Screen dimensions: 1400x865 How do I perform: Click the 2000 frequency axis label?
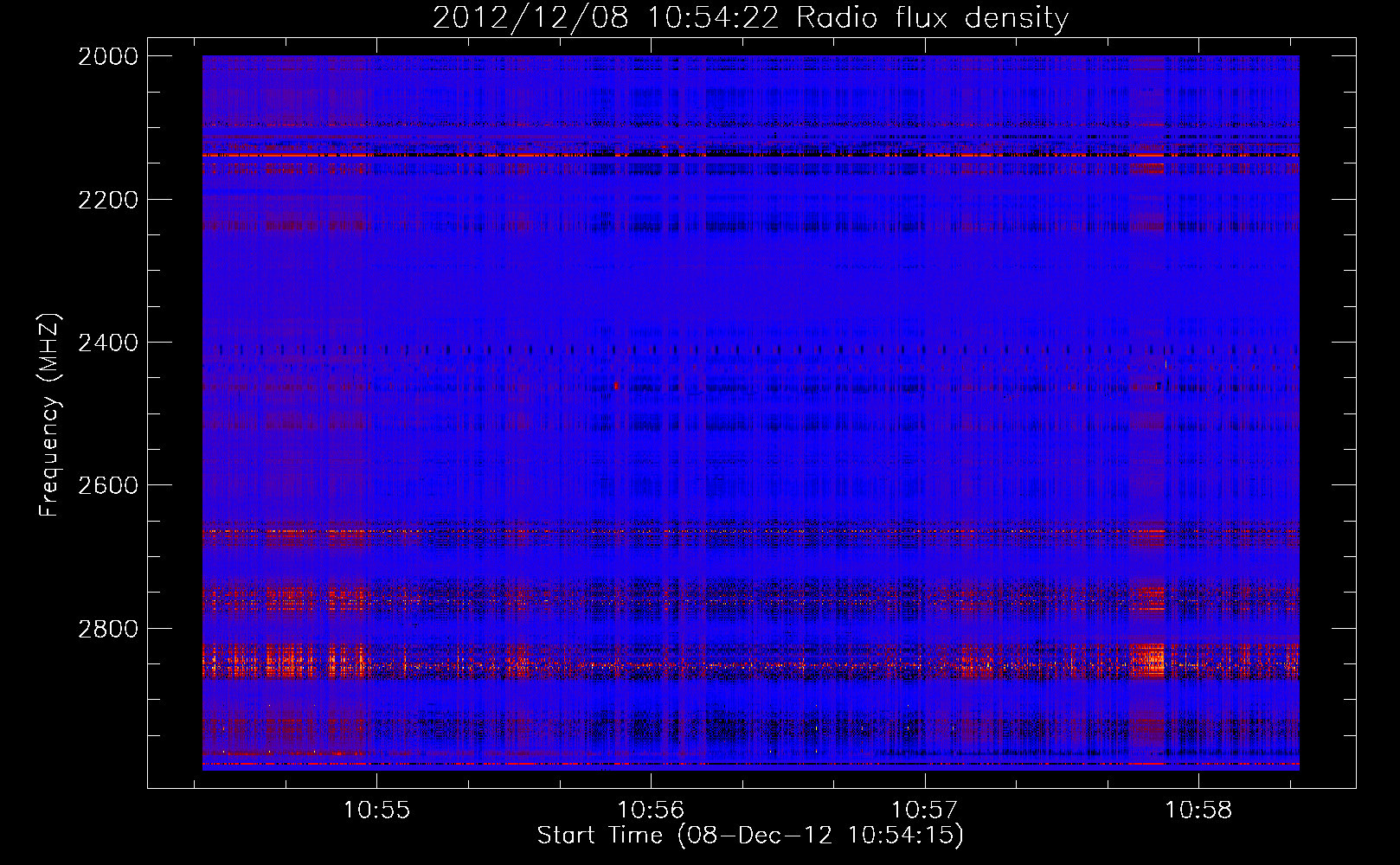pyautogui.click(x=108, y=56)
